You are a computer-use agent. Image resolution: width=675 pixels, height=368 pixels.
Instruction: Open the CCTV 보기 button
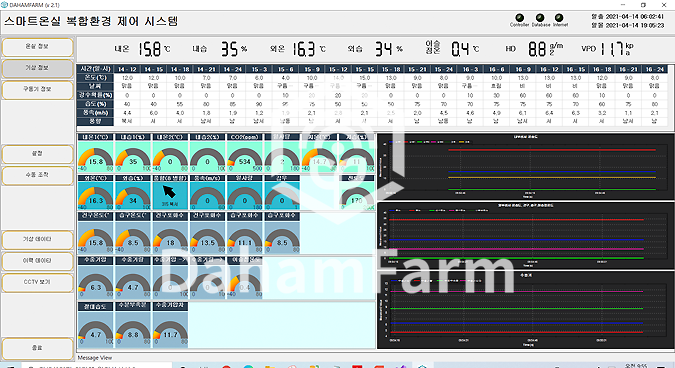(x=37, y=283)
